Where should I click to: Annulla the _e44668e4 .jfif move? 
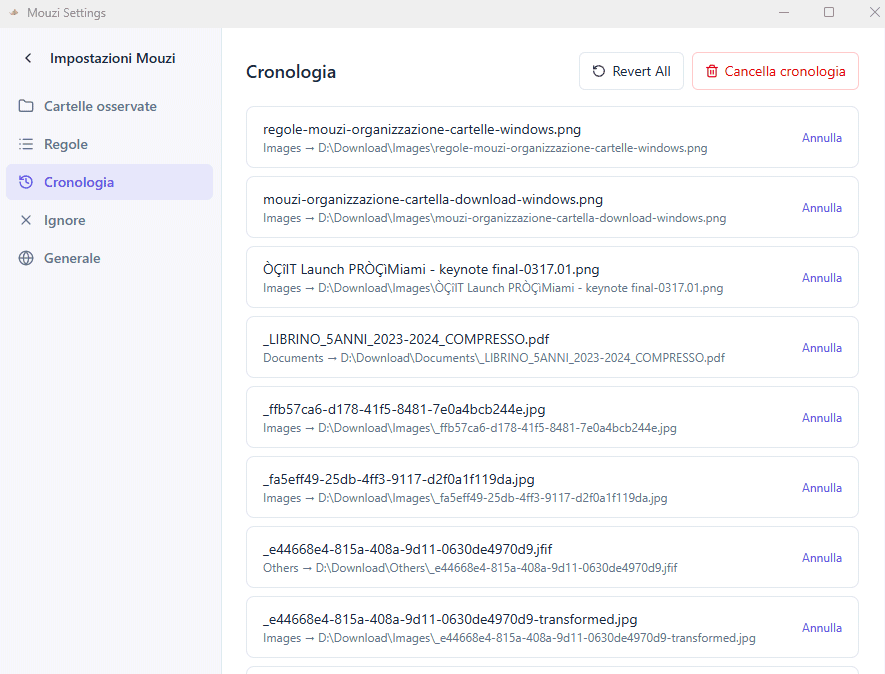[x=822, y=558]
